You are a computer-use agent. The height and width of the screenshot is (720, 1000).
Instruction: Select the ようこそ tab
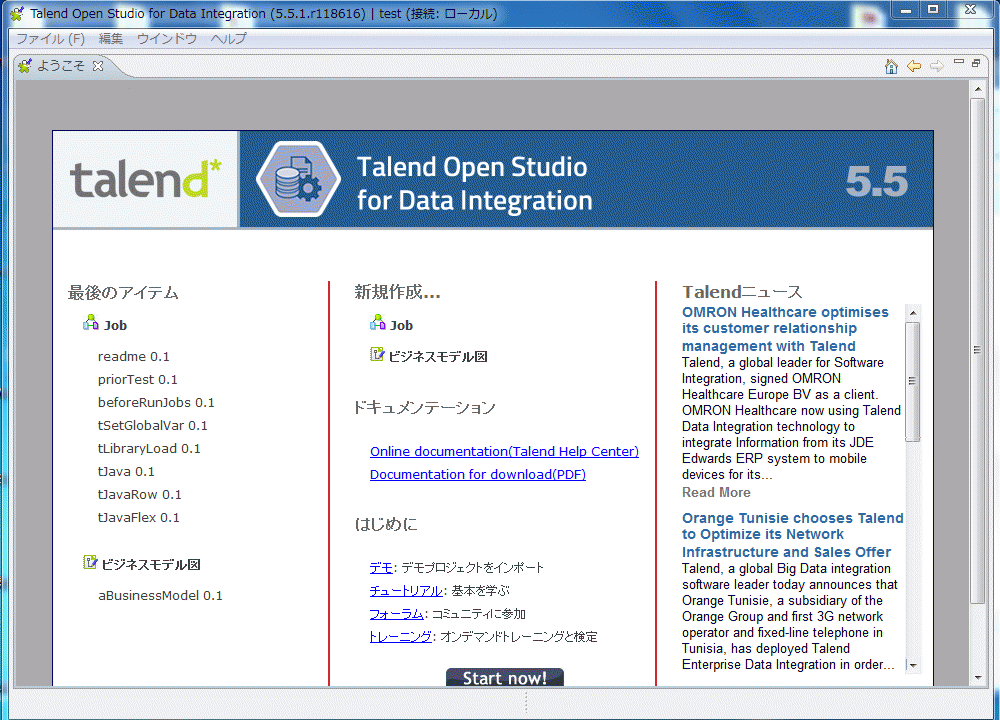tap(61, 66)
